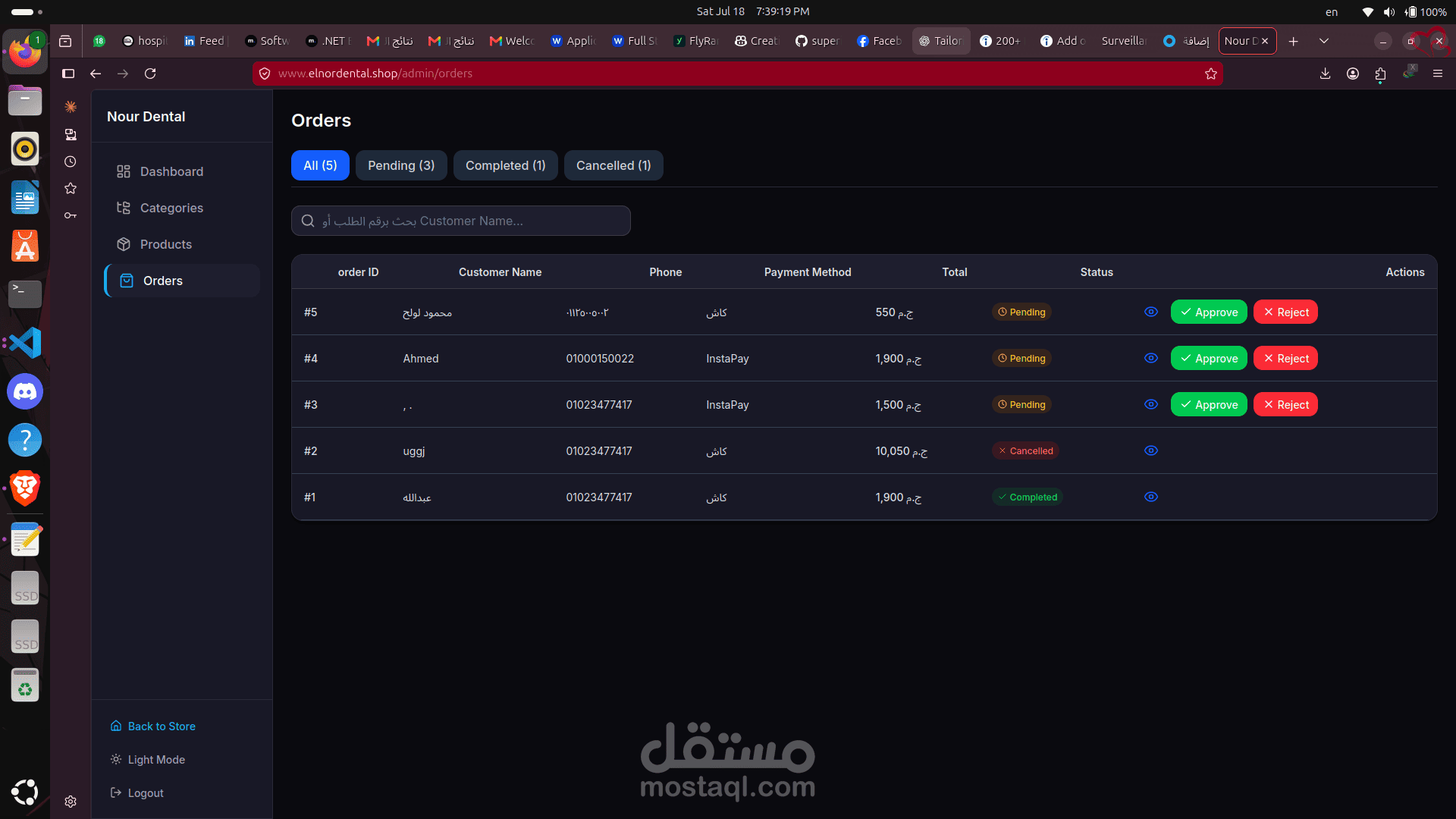1456x819 pixels.
Task: Switch to the Completed (1) tab
Action: [505, 165]
